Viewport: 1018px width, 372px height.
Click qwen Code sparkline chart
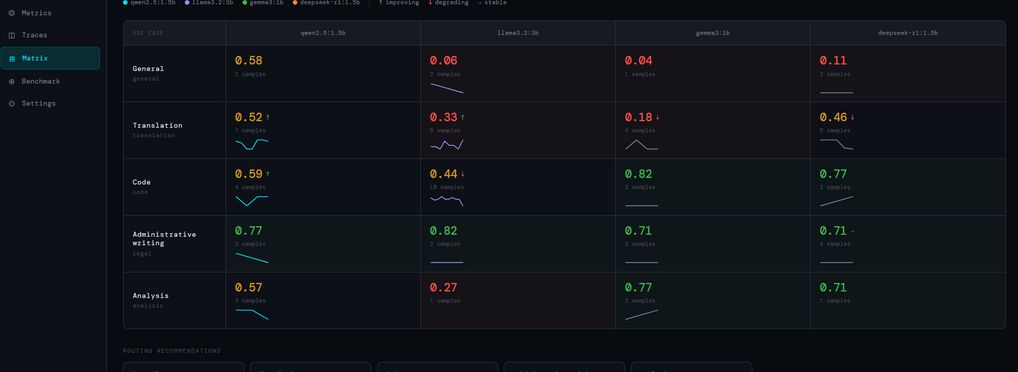pyautogui.click(x=252, y=201)
